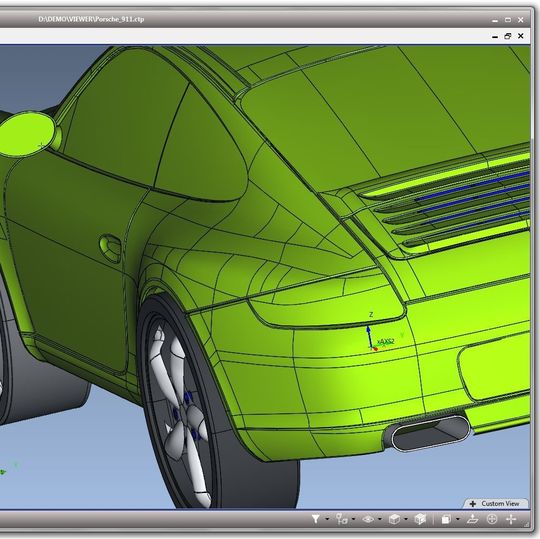540x539 pixels.
Task: Click the plus icon on Custom View tab
Action: click(473, 504)
